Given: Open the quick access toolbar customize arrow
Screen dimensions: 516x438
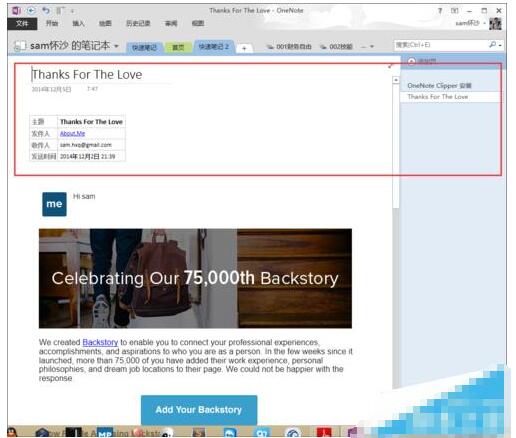Looking at the screenshot, I should 72,11.
